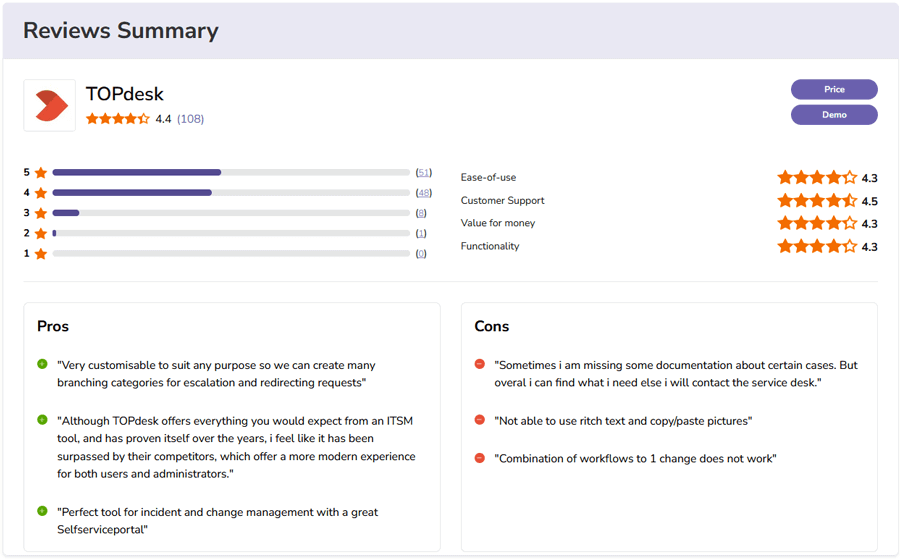Click the star icon beside rating 4
The width and height of the screenshot is (900, 559).
(41, 193)
